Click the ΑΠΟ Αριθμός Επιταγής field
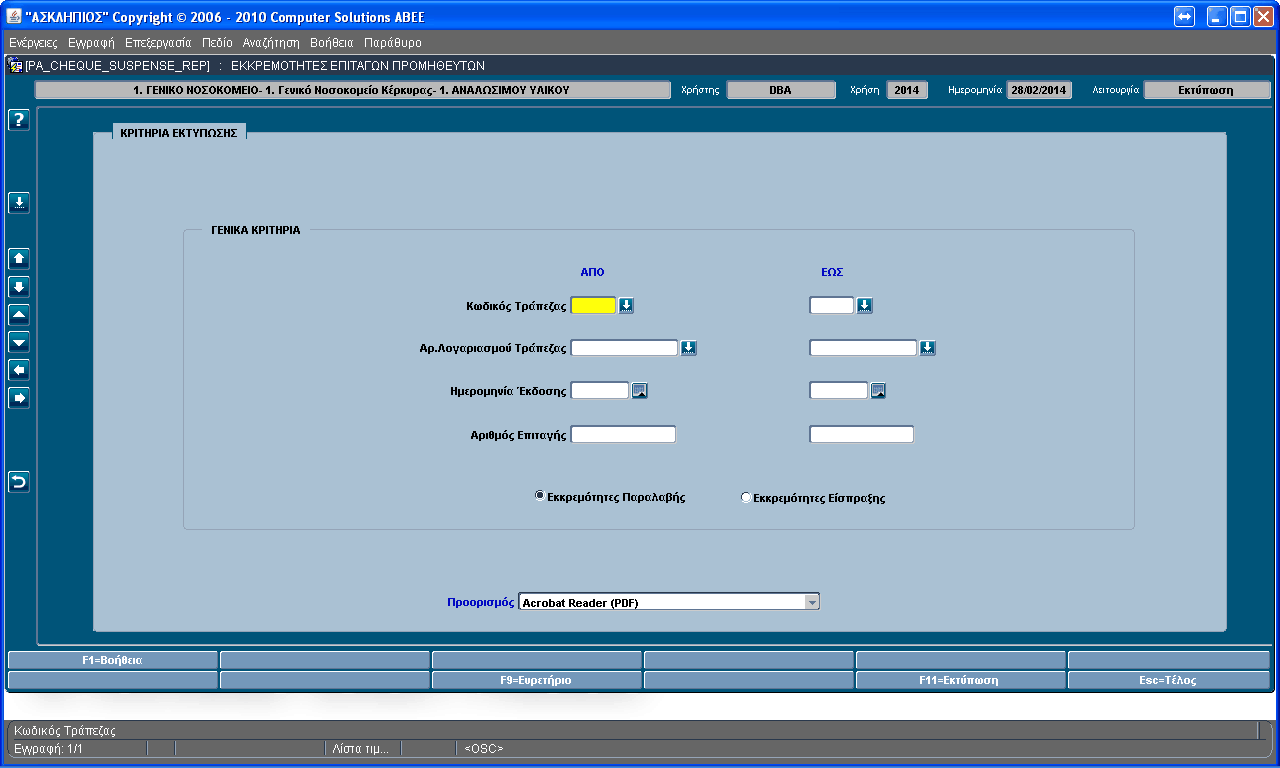1280x768 pixels. point(623,434)
